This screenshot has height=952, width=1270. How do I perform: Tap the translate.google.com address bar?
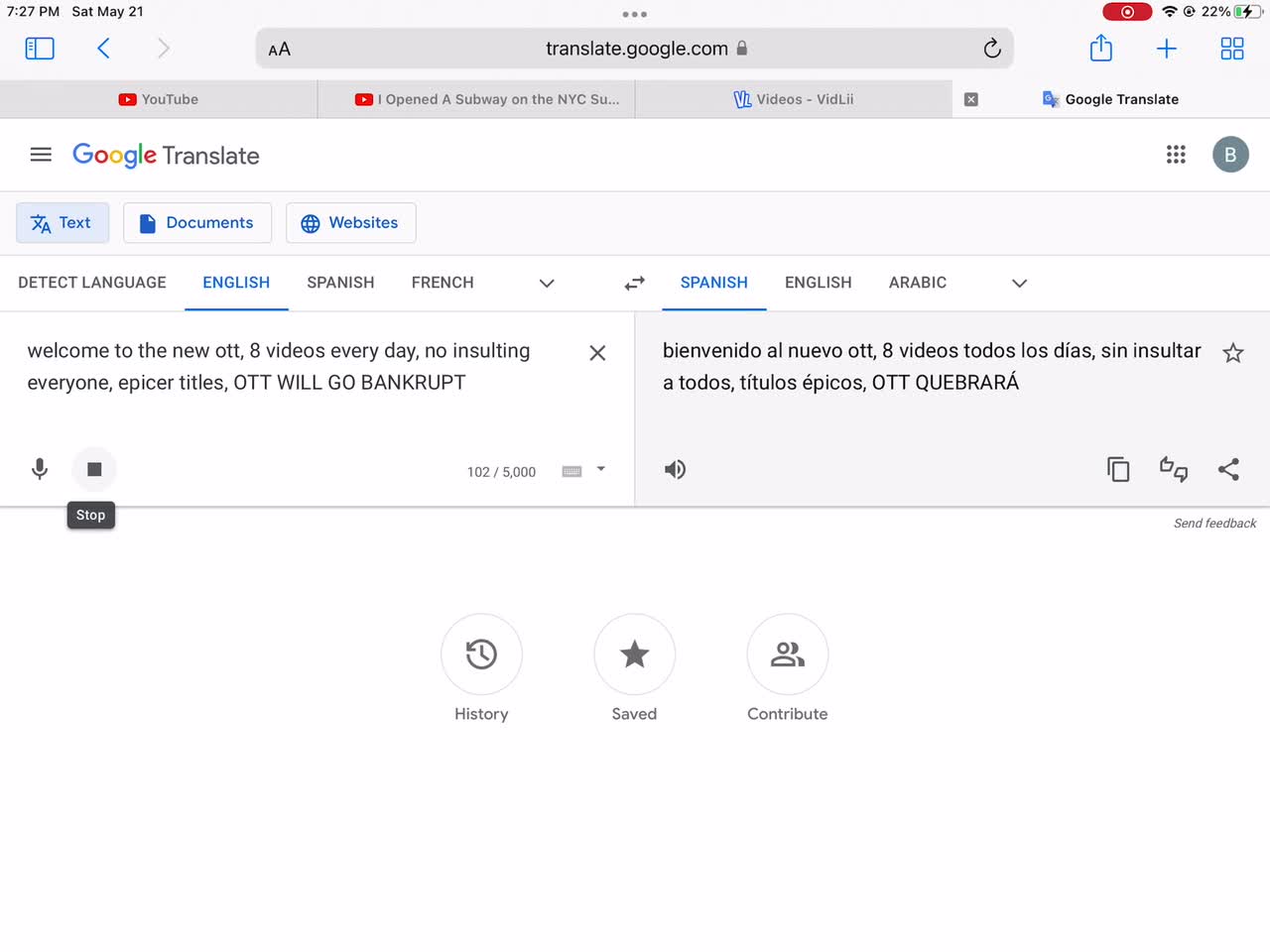tap(635, 49)
